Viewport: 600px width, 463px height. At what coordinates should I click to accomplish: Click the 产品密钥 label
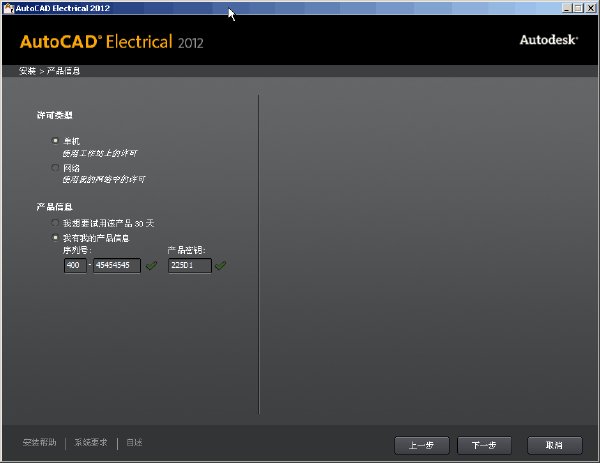tap(186, 250)
